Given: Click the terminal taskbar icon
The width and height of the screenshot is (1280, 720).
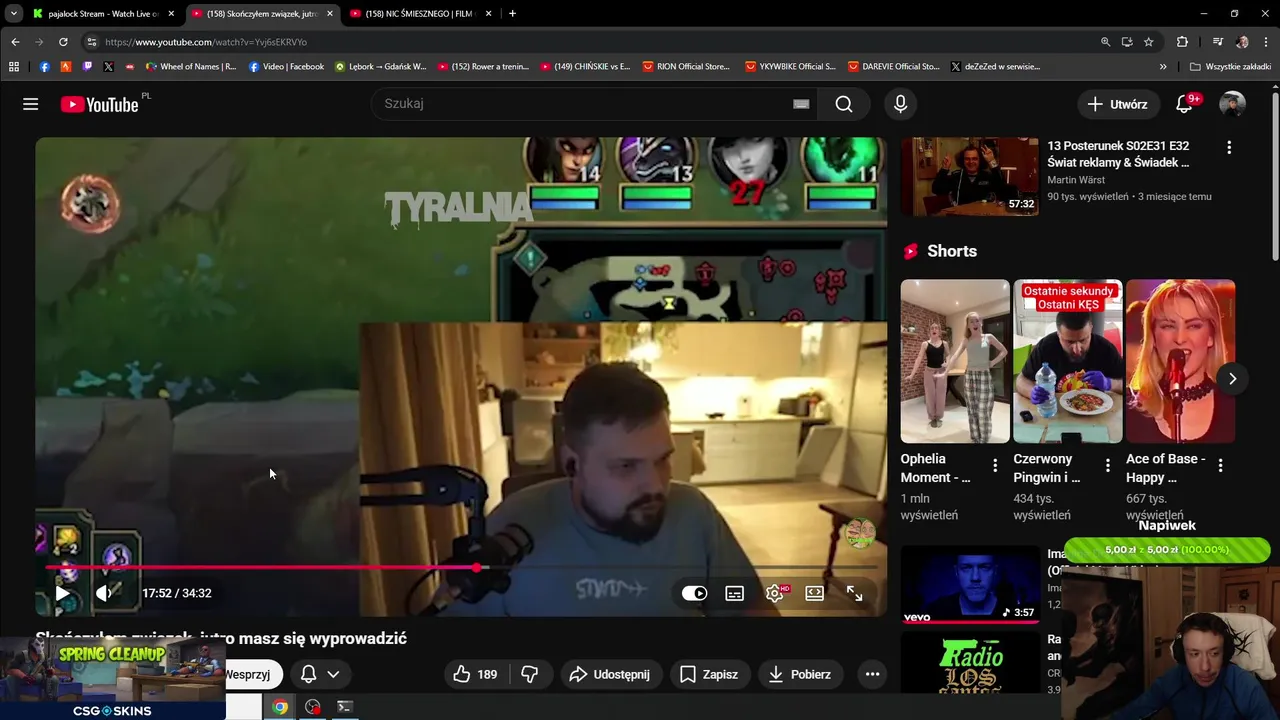Looking at the screenshot, I should point(344,707).
